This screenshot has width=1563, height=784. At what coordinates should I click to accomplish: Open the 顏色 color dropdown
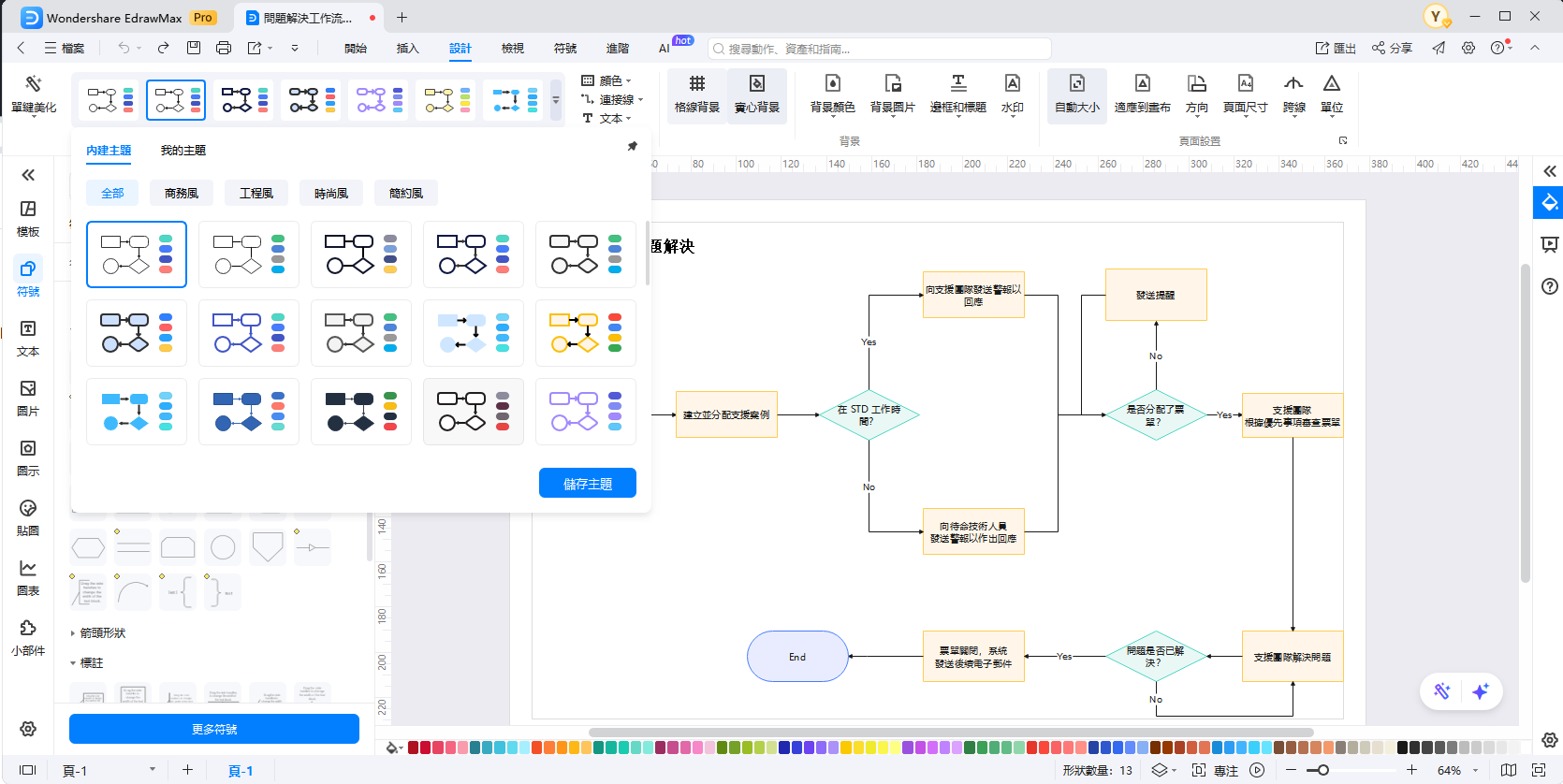(610, 80)
